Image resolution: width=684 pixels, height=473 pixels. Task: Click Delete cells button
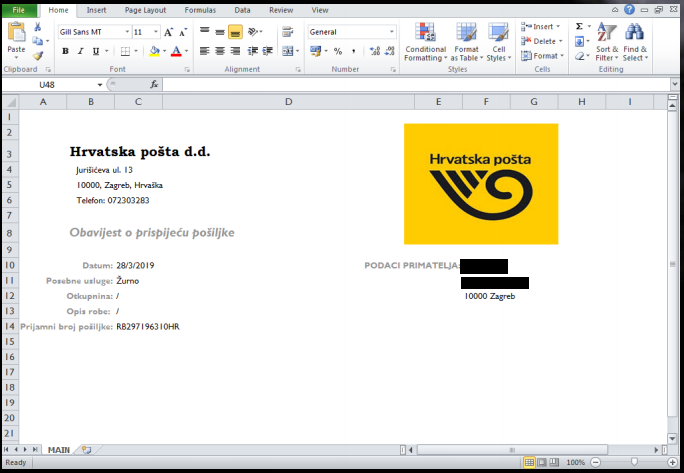(541, 41)
